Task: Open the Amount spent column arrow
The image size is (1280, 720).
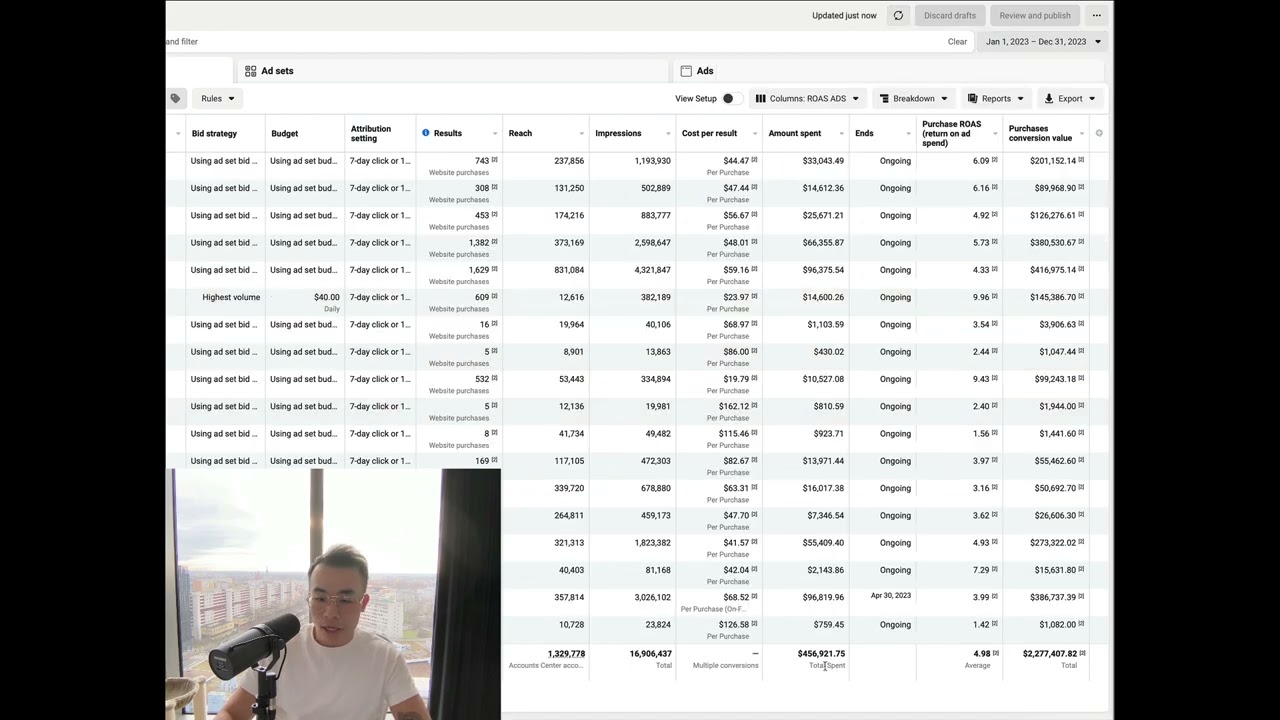Action: click(x=841, y=133)
